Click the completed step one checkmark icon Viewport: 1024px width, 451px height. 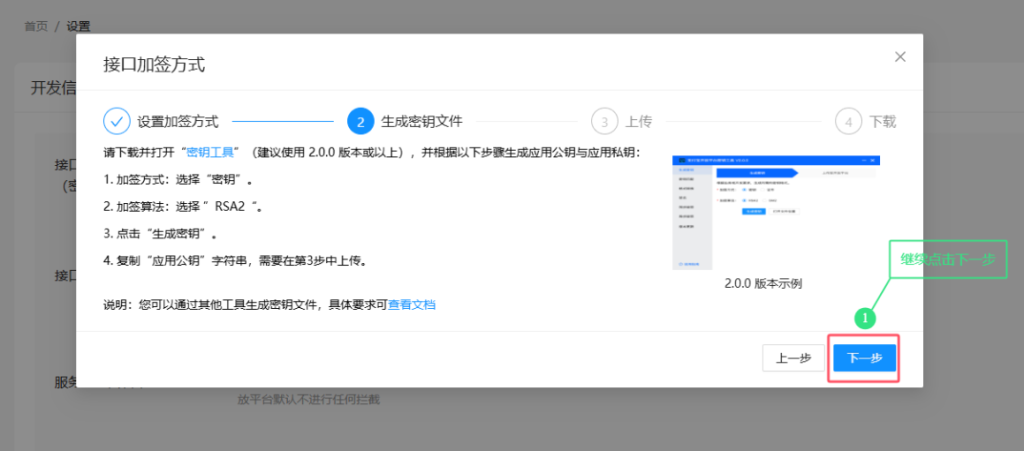(x=117, y=121)
